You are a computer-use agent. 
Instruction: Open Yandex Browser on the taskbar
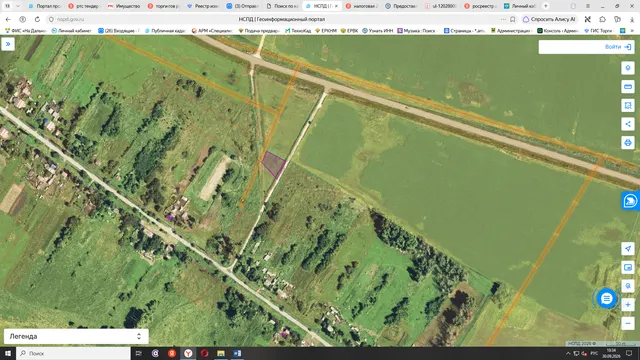click(x=188, y=353)
